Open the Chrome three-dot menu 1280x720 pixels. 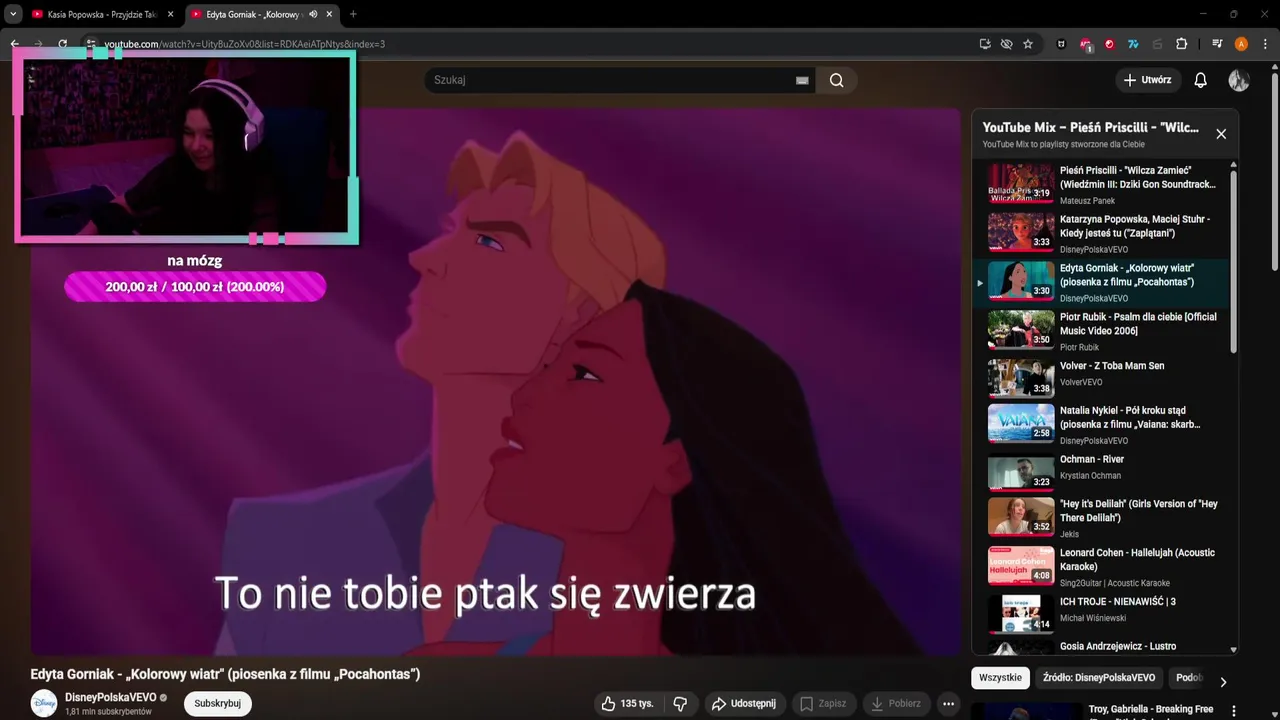point(1265,44)
